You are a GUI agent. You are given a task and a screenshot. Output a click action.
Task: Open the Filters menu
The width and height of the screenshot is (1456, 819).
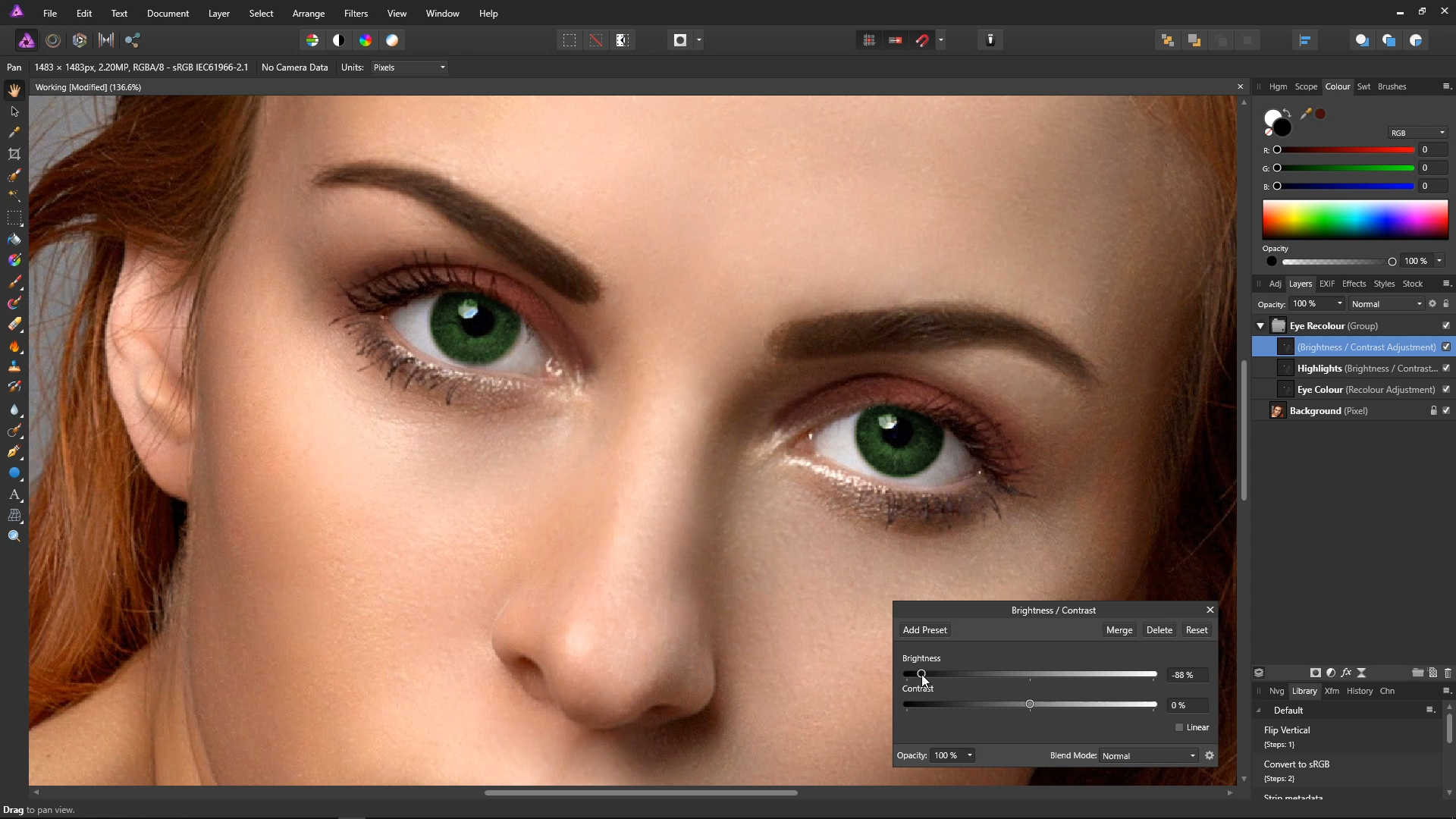356,14
